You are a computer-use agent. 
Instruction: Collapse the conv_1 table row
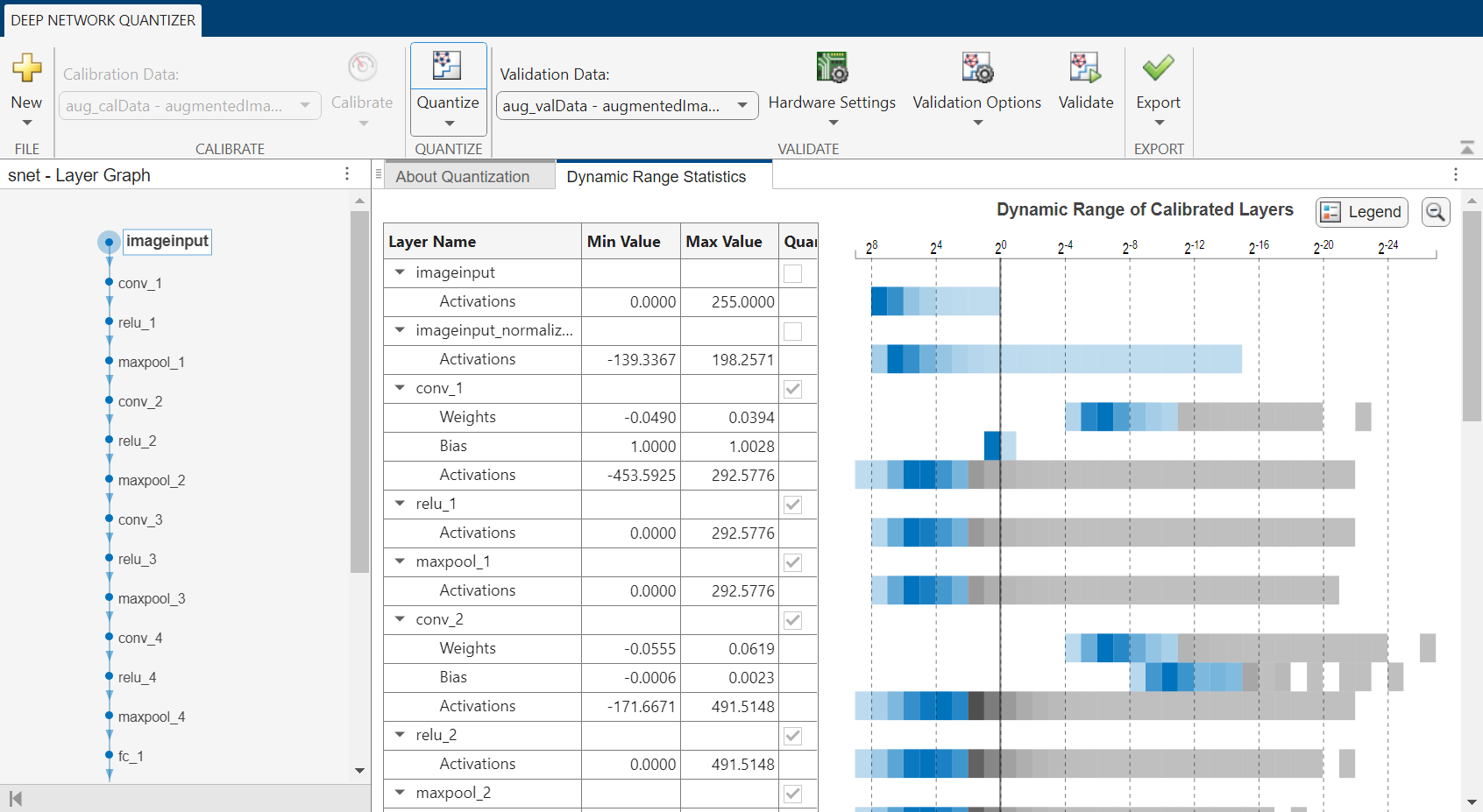400,388
